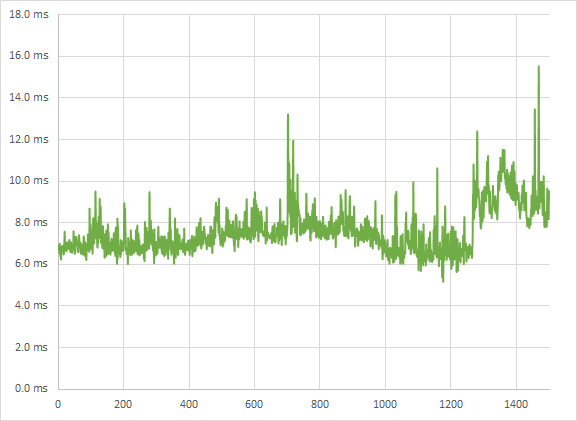Click the 8.0 ms axis label
577x421 pixels.
click(x=31, y=222)
